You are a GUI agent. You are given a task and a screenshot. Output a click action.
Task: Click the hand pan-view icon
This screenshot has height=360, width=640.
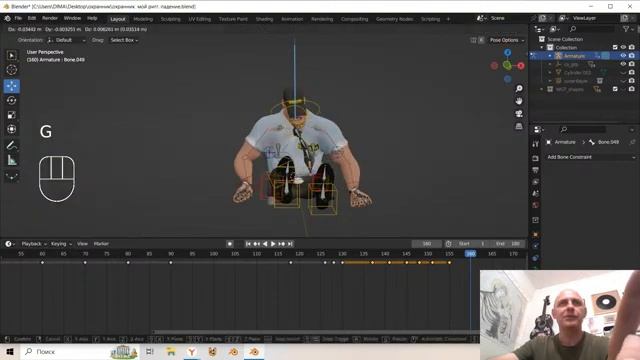click(519, 101)
